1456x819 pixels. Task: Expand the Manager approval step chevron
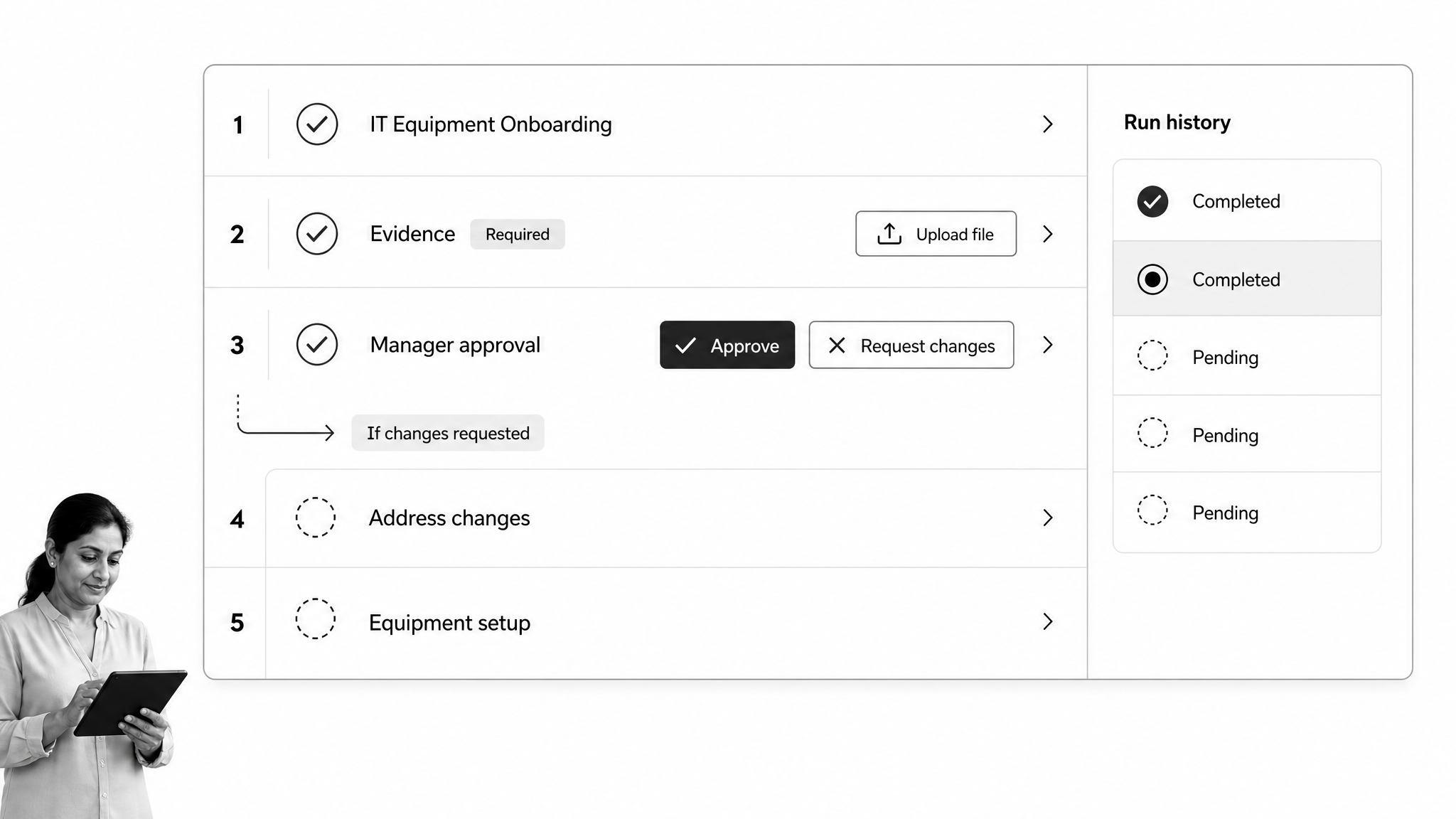[x=1047, y=345]
